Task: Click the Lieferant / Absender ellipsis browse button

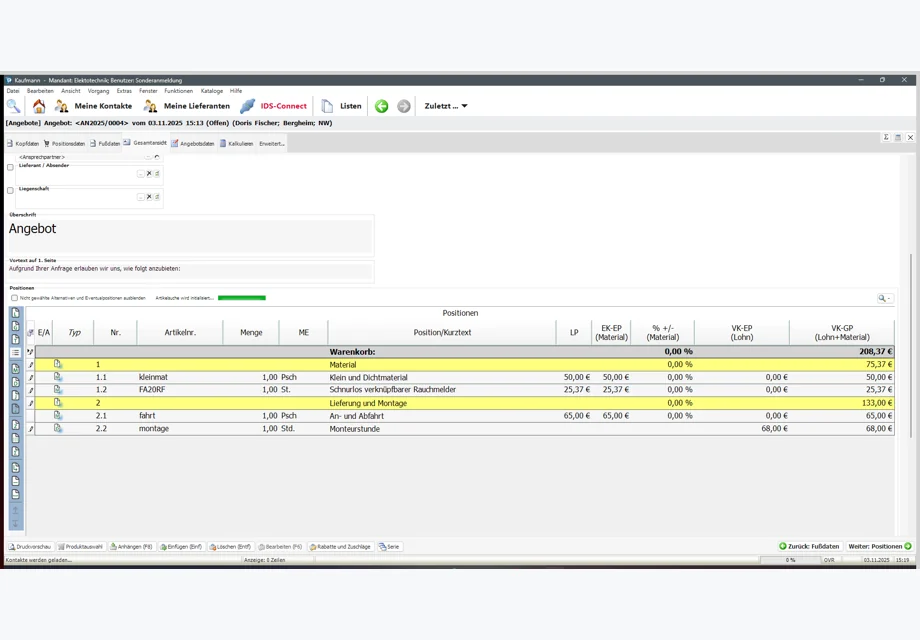Action: 141,174
